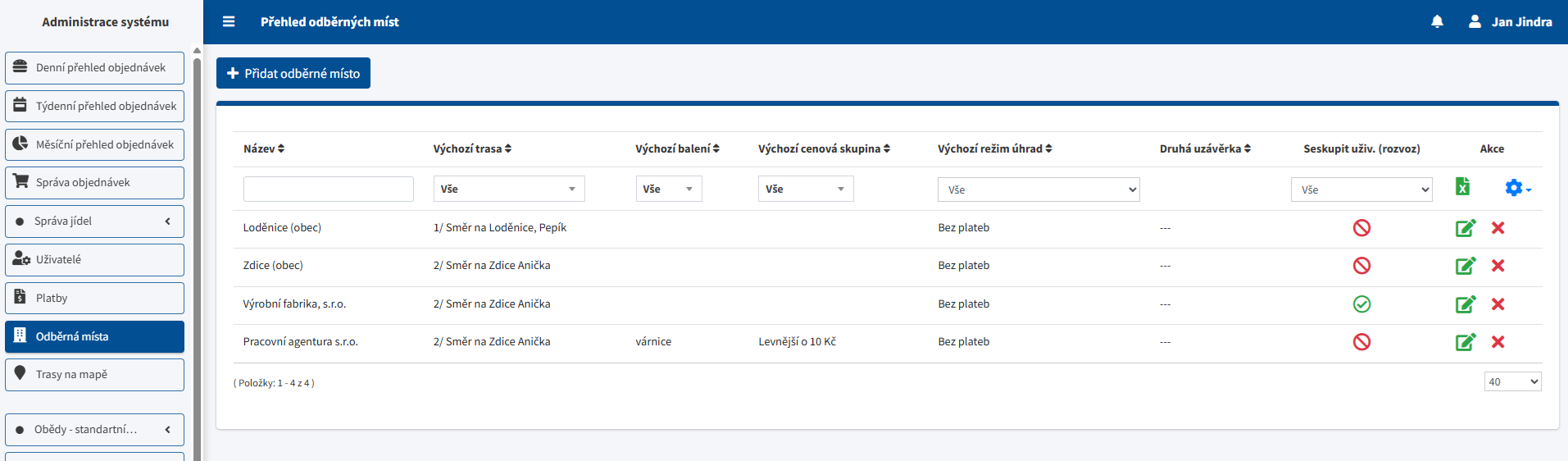Toggle grouping status for Pracovní agentura row

click(x=1361, y=342)
